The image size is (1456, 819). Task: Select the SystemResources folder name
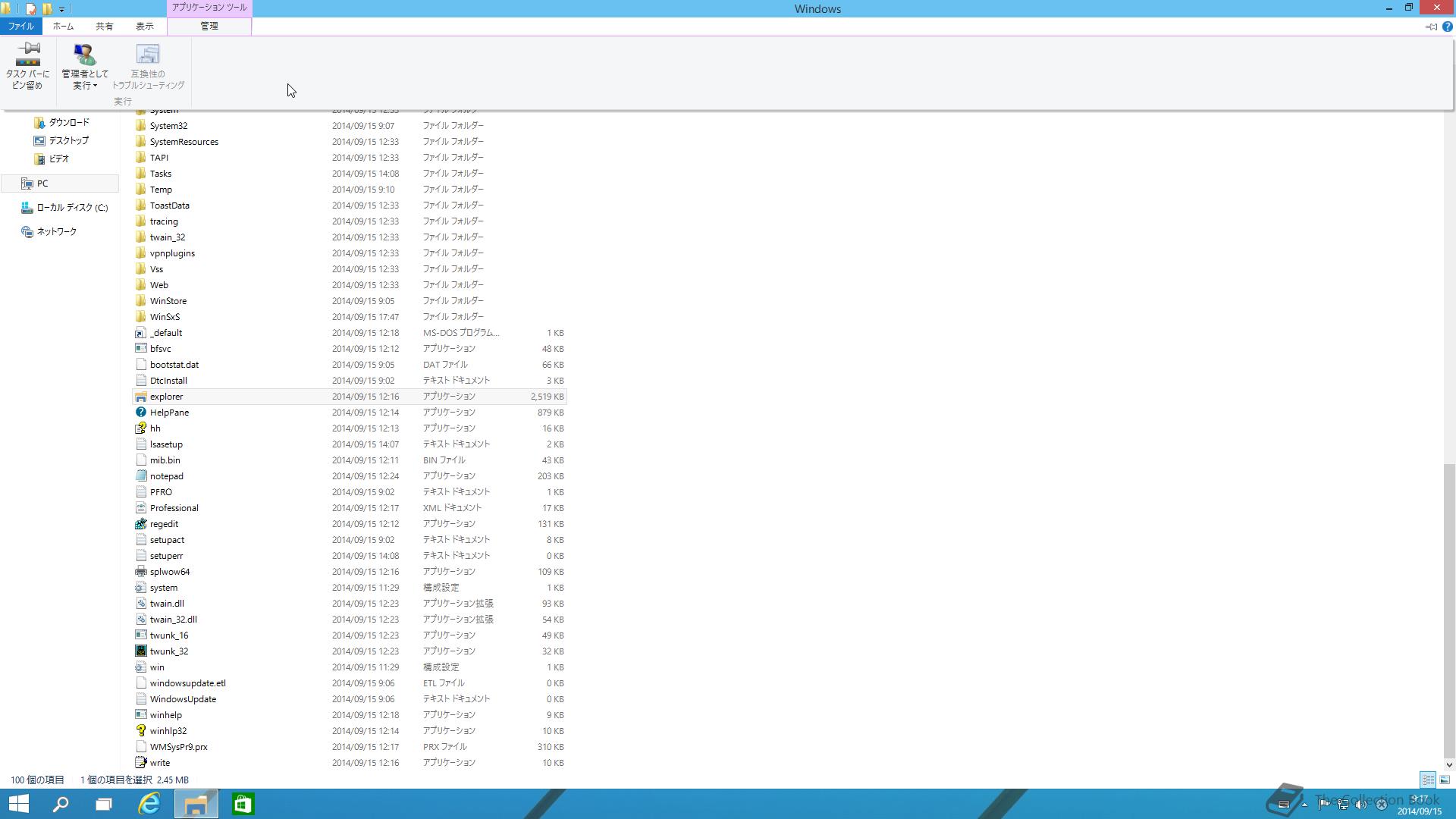(184, 142)
